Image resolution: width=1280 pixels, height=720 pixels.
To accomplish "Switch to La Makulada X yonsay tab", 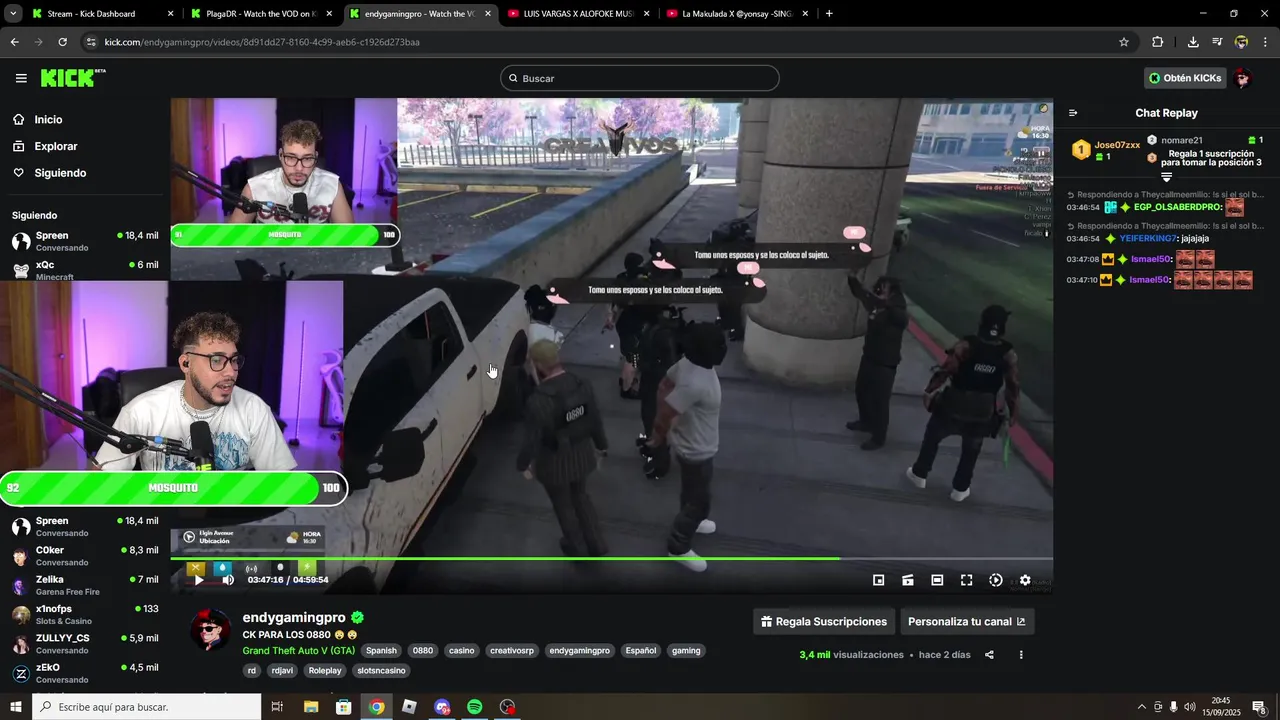I will [x=738, y=14].
